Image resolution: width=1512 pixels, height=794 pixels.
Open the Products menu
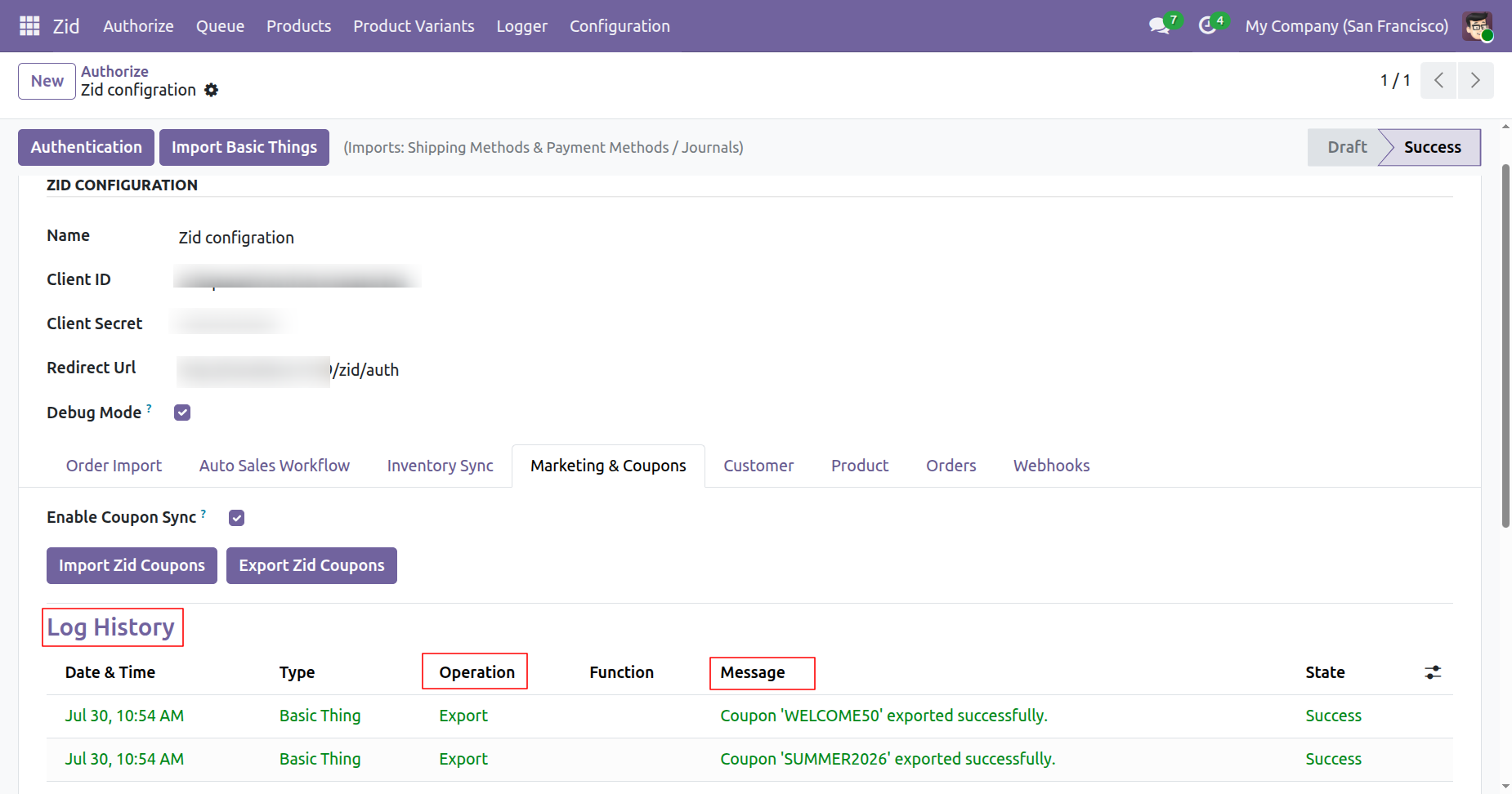point(298,26)
